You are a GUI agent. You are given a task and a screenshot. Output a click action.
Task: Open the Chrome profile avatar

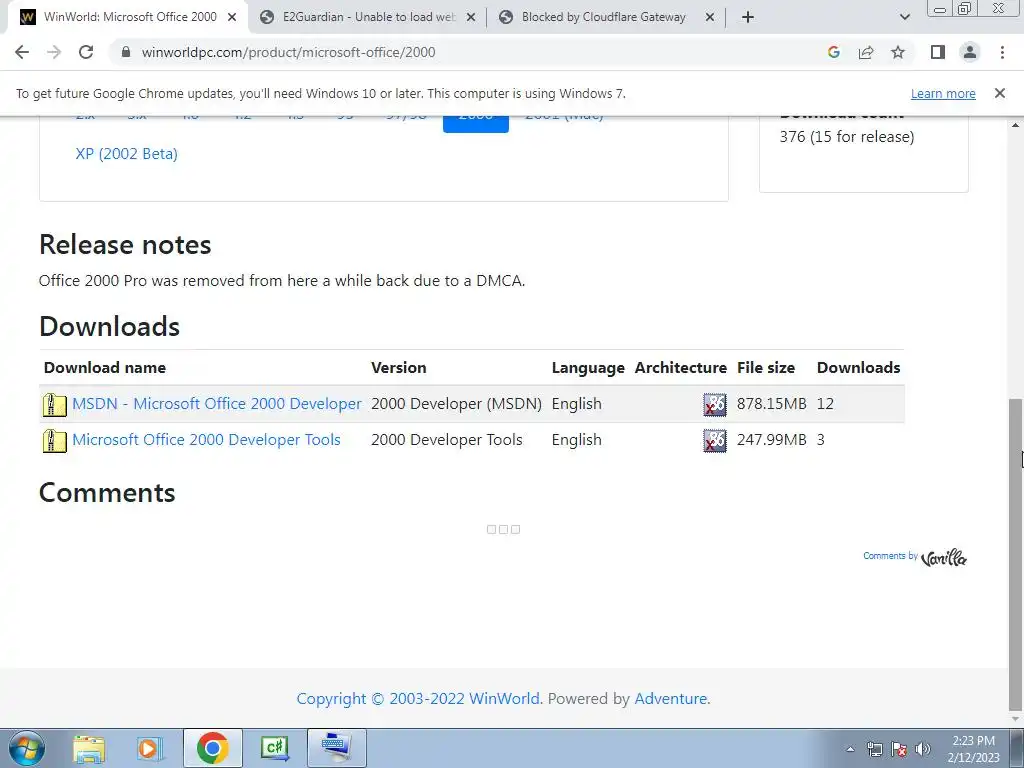tap(970, 52)
